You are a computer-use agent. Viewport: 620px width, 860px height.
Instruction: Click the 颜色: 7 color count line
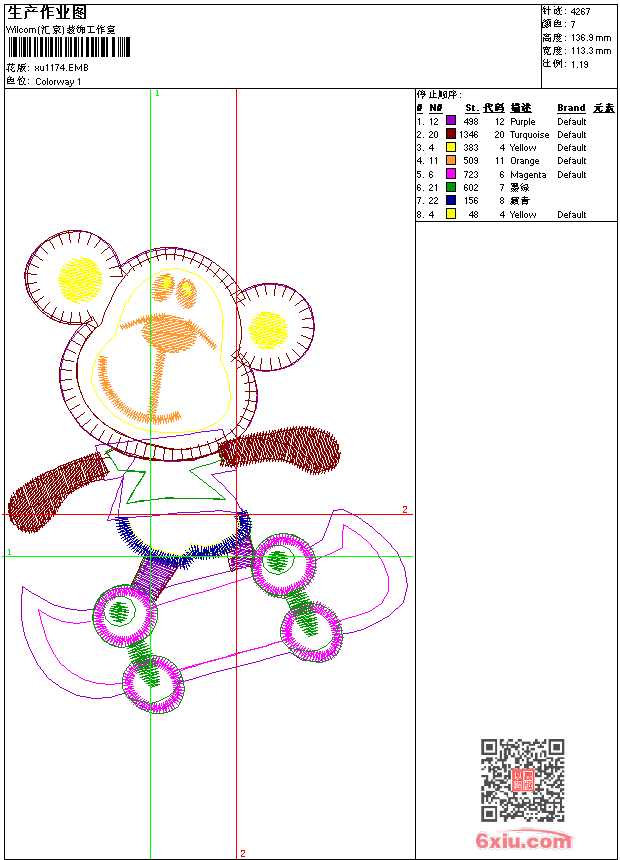coord(559,24)
